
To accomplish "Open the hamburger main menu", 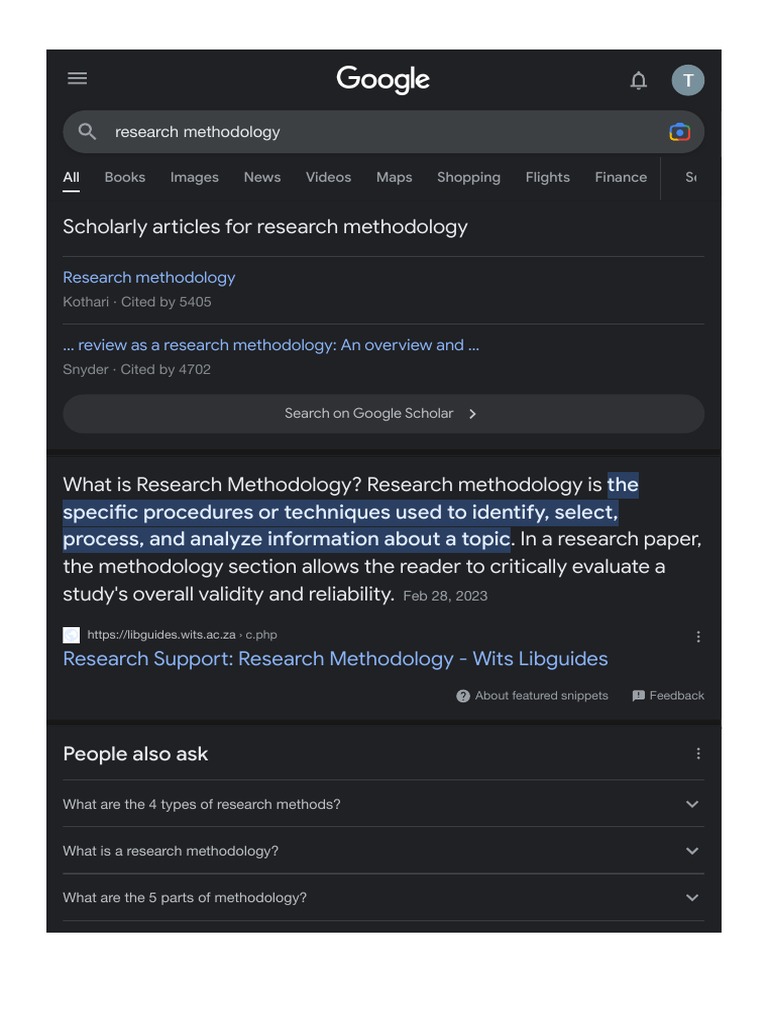I will (x=77, y=79).
